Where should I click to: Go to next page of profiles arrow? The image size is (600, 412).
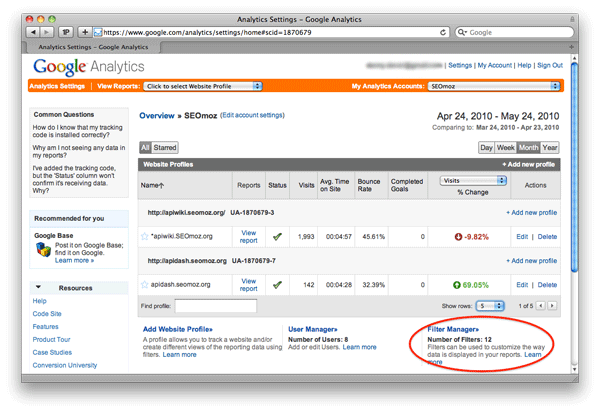pos(551,305)
